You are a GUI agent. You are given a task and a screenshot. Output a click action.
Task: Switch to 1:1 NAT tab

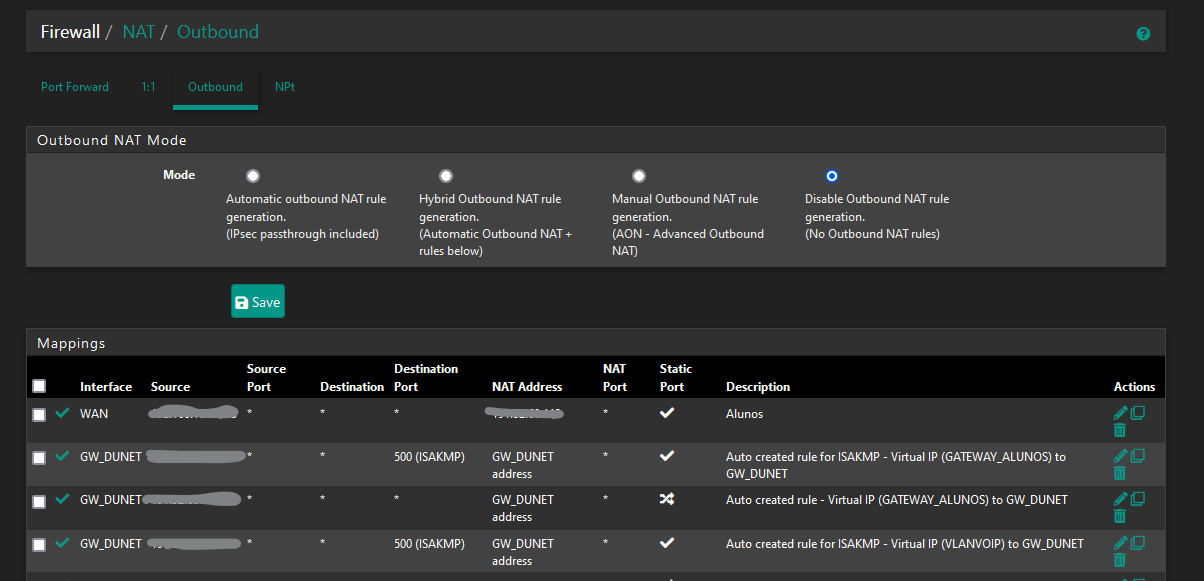click(x=148, y=87)
